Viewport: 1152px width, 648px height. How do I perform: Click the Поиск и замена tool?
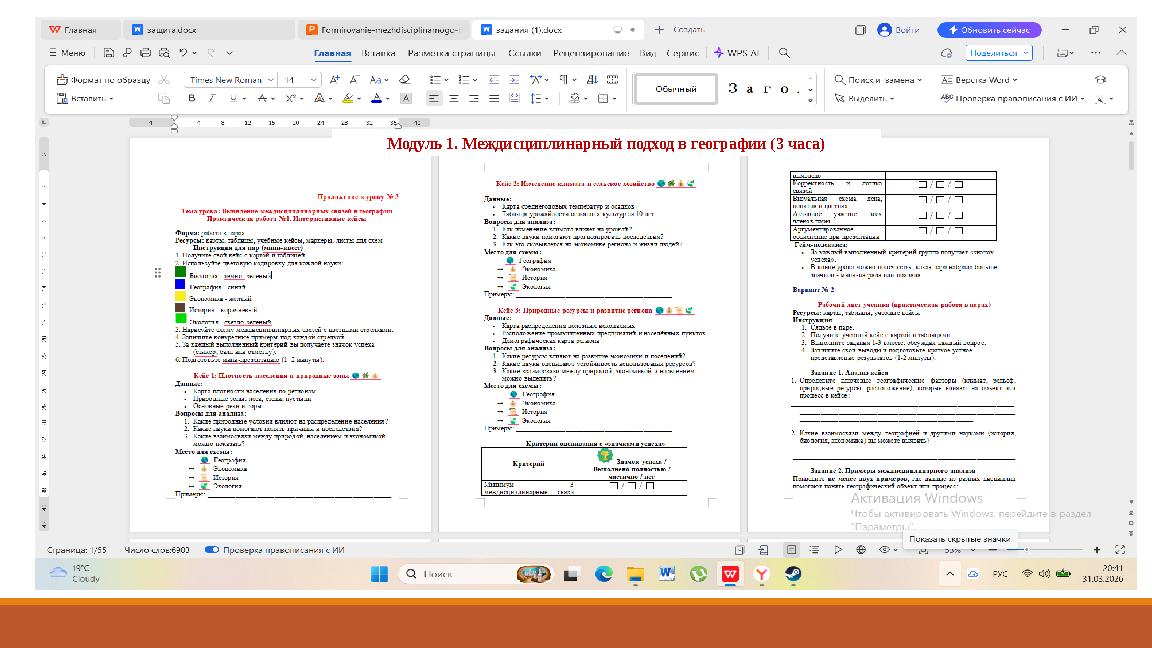tap(879, 80)
